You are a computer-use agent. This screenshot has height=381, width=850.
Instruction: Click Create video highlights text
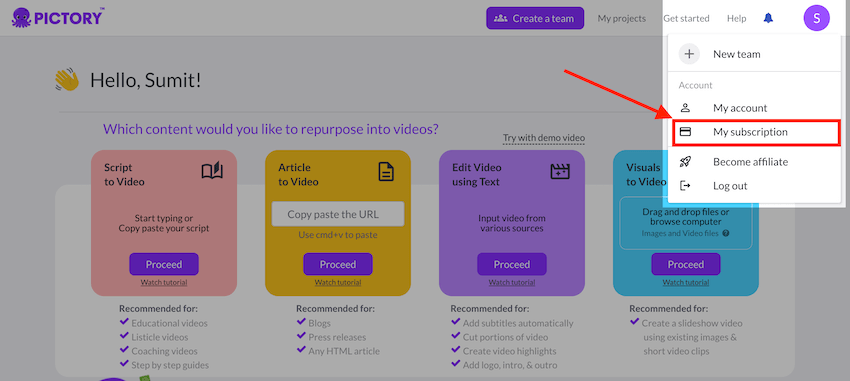tap(510, 351)
